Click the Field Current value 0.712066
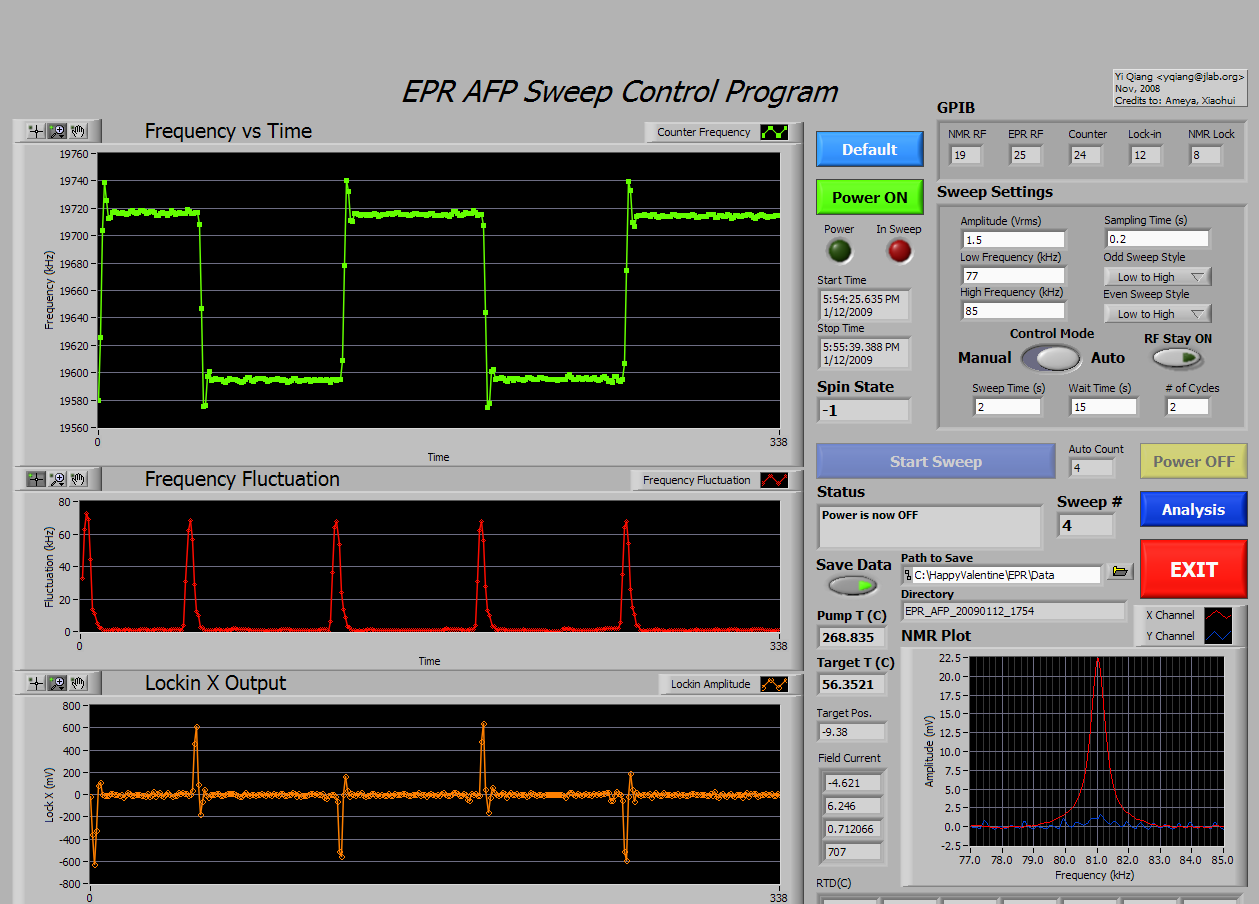 coord(852,829)
